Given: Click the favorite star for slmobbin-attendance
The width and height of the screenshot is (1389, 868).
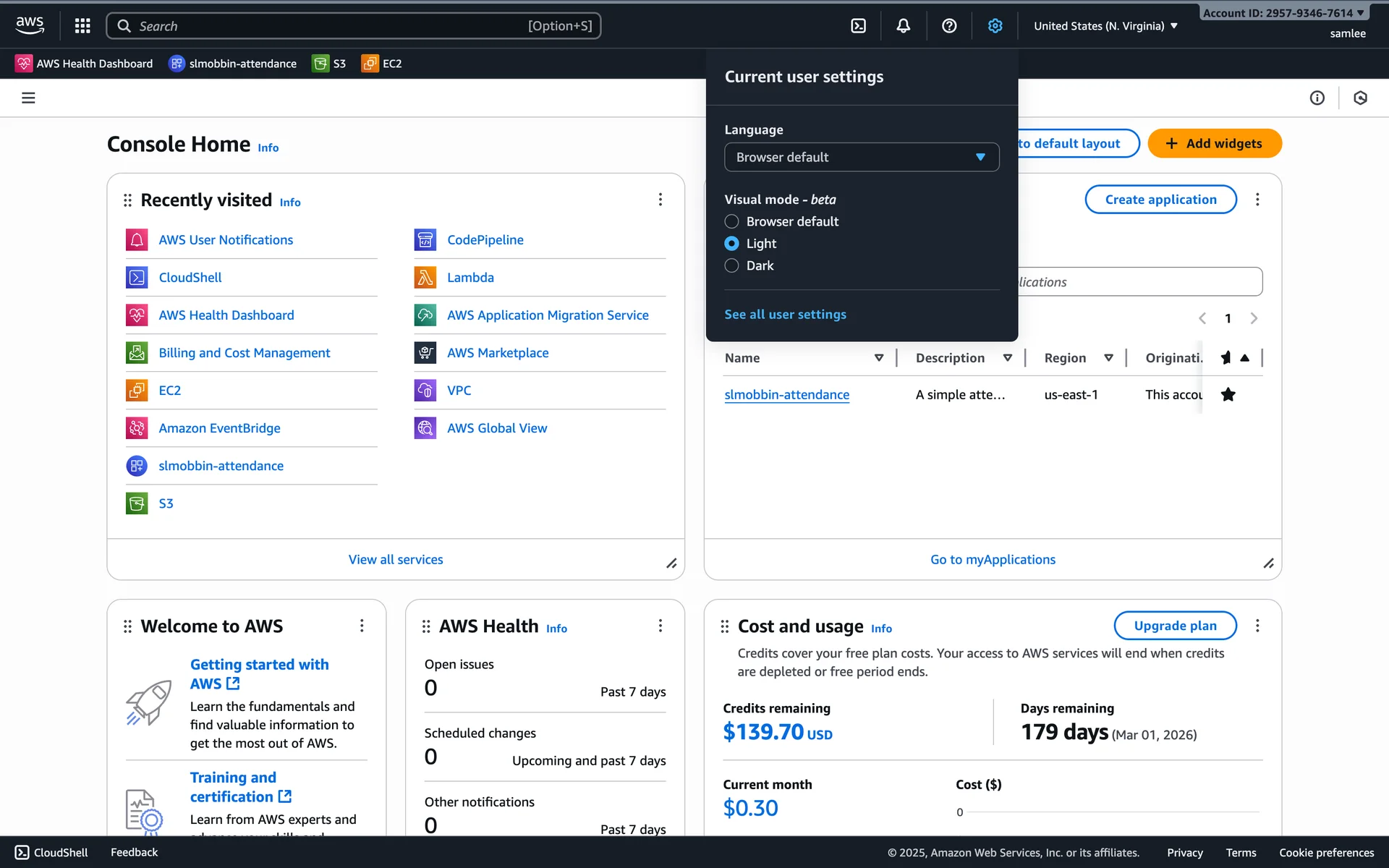Looking at the screenshot, I should click(1228, 395).
